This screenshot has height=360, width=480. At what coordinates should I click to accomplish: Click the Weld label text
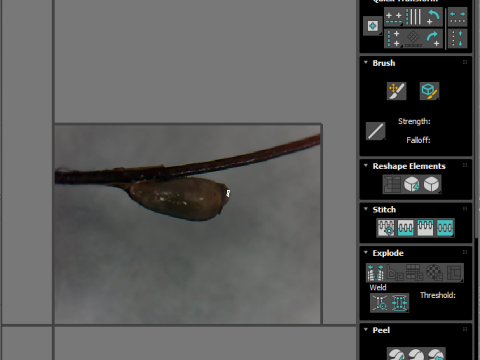click(378, 287)
